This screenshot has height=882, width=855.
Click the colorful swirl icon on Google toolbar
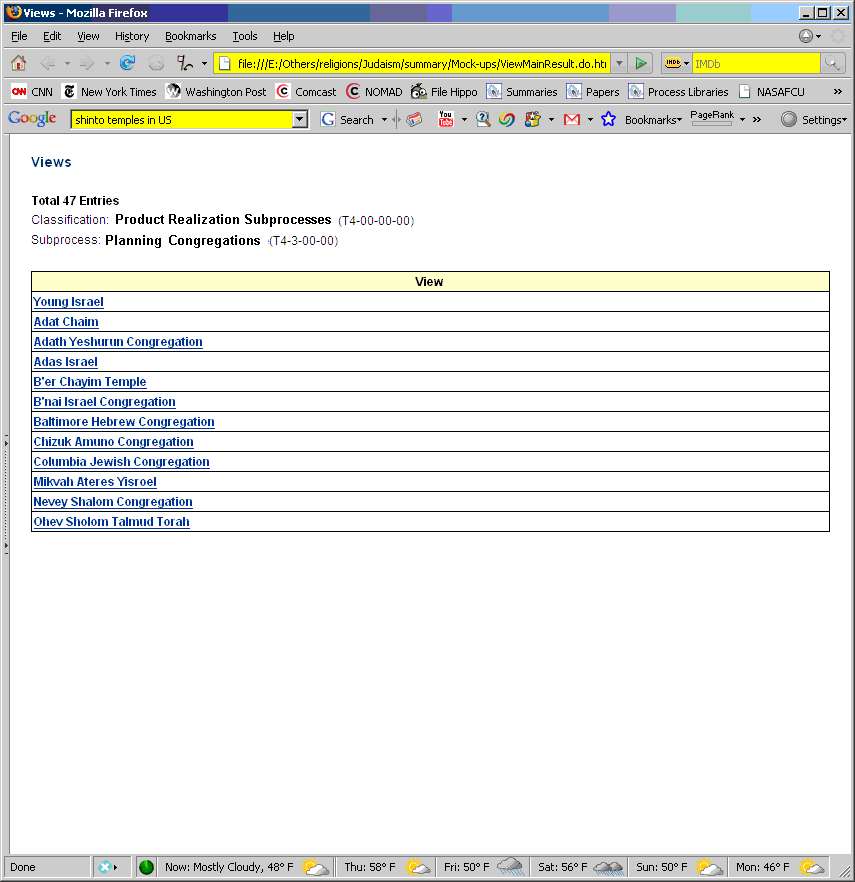tap(507, 119)
